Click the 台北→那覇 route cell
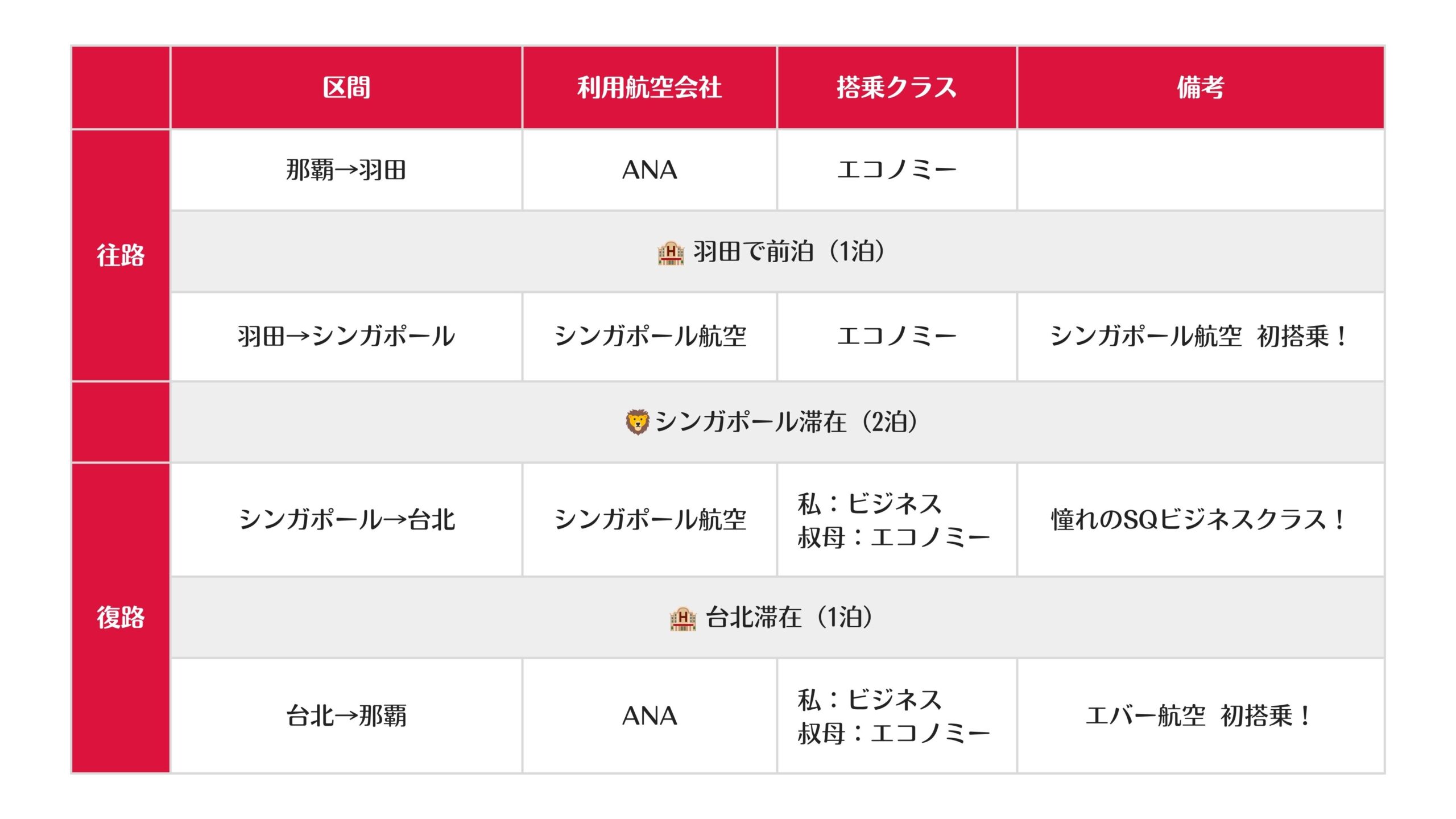 click(x=346, y=715)
